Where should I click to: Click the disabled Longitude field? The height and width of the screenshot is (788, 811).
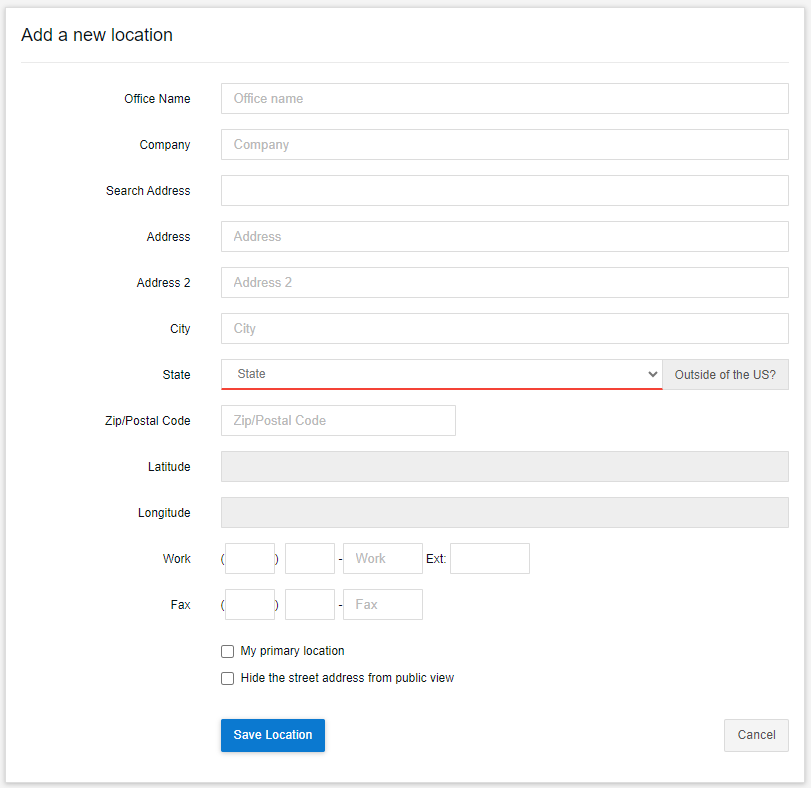504,512
